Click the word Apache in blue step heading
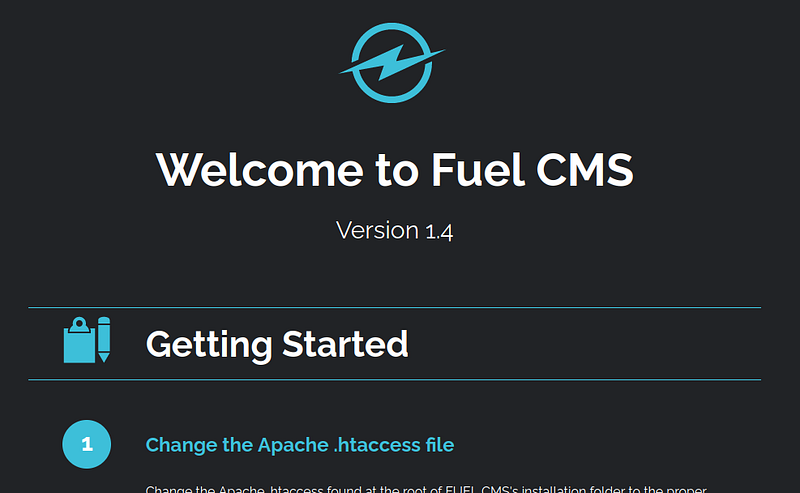 (x=293, y=446)
